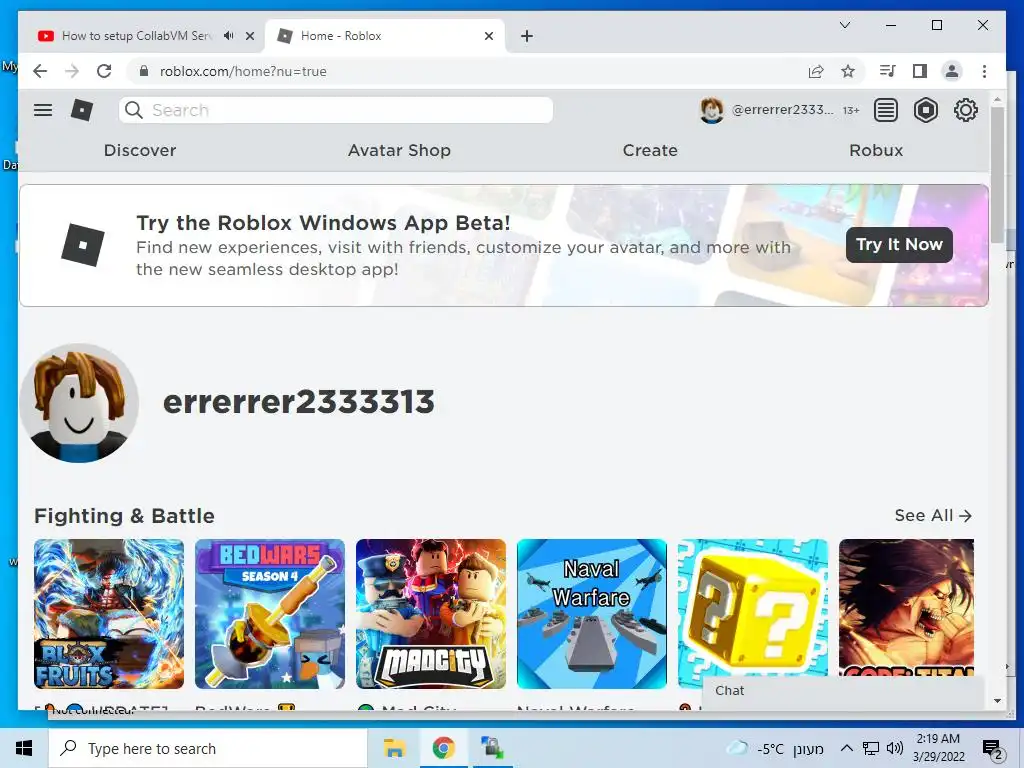
Task: Click the Chrome icon on the taskbar
Action: pyautogui.click(x=443, y=748)
